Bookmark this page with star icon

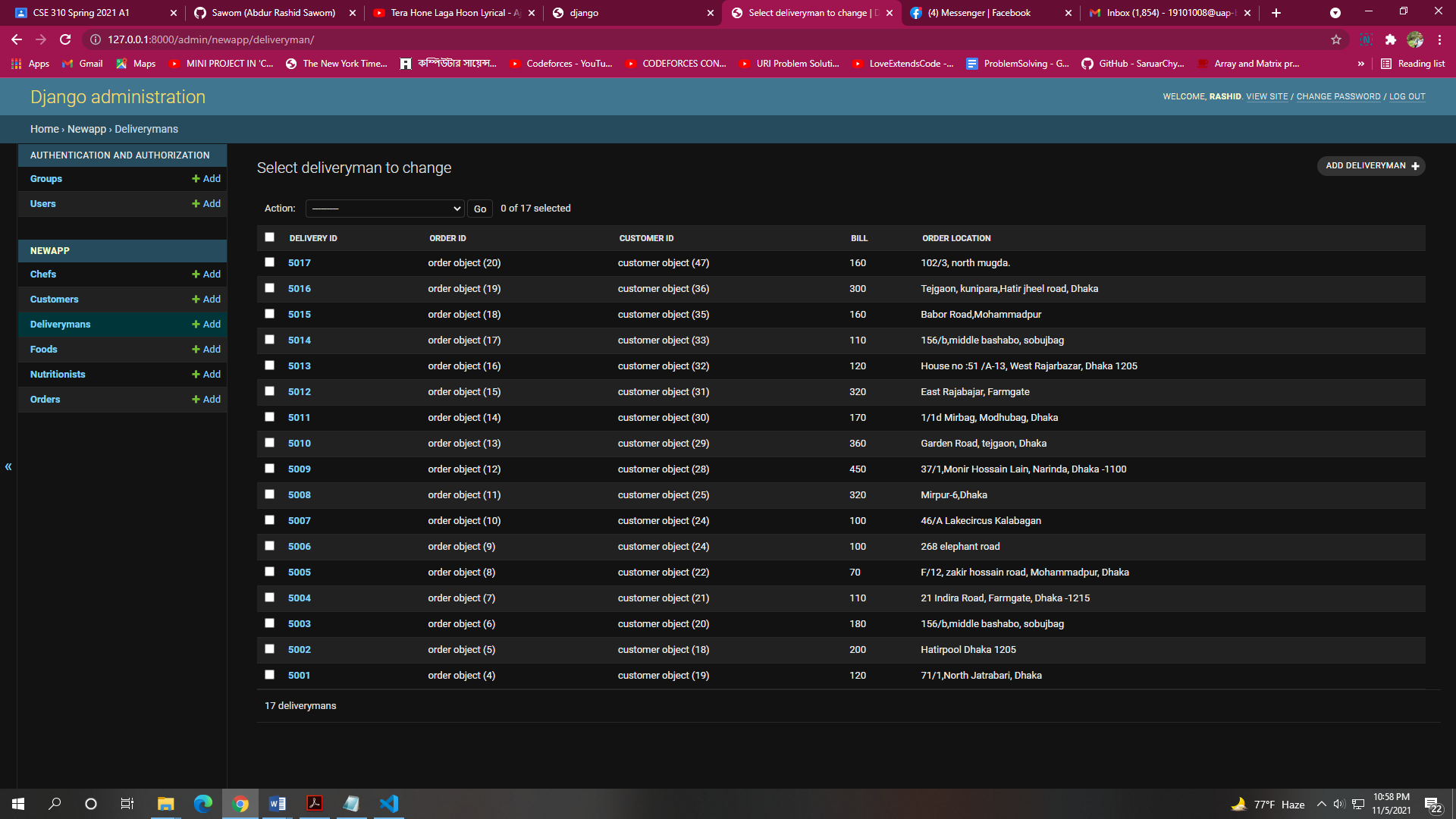(x=1335, y=39)
